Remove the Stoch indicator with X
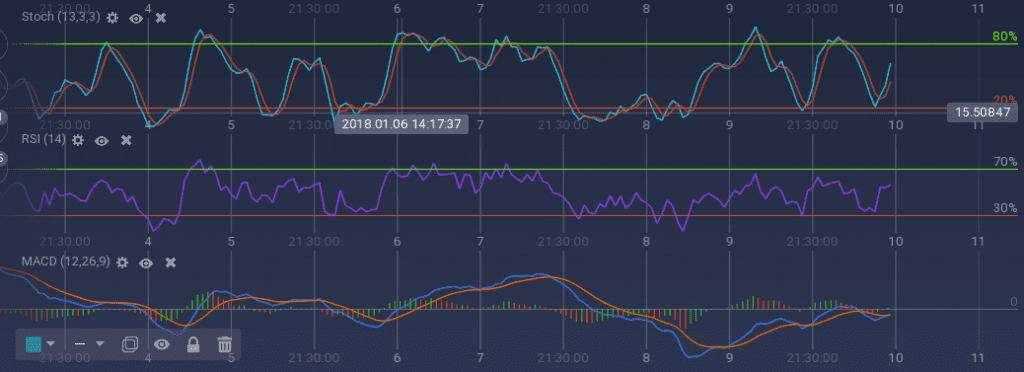Viewport: 1024px width, 372px height. coord(161,18)
